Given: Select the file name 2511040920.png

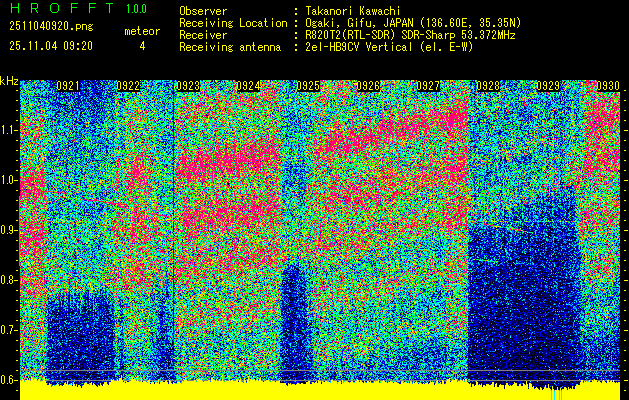Looking at the screenshot, I should point(51,26).
